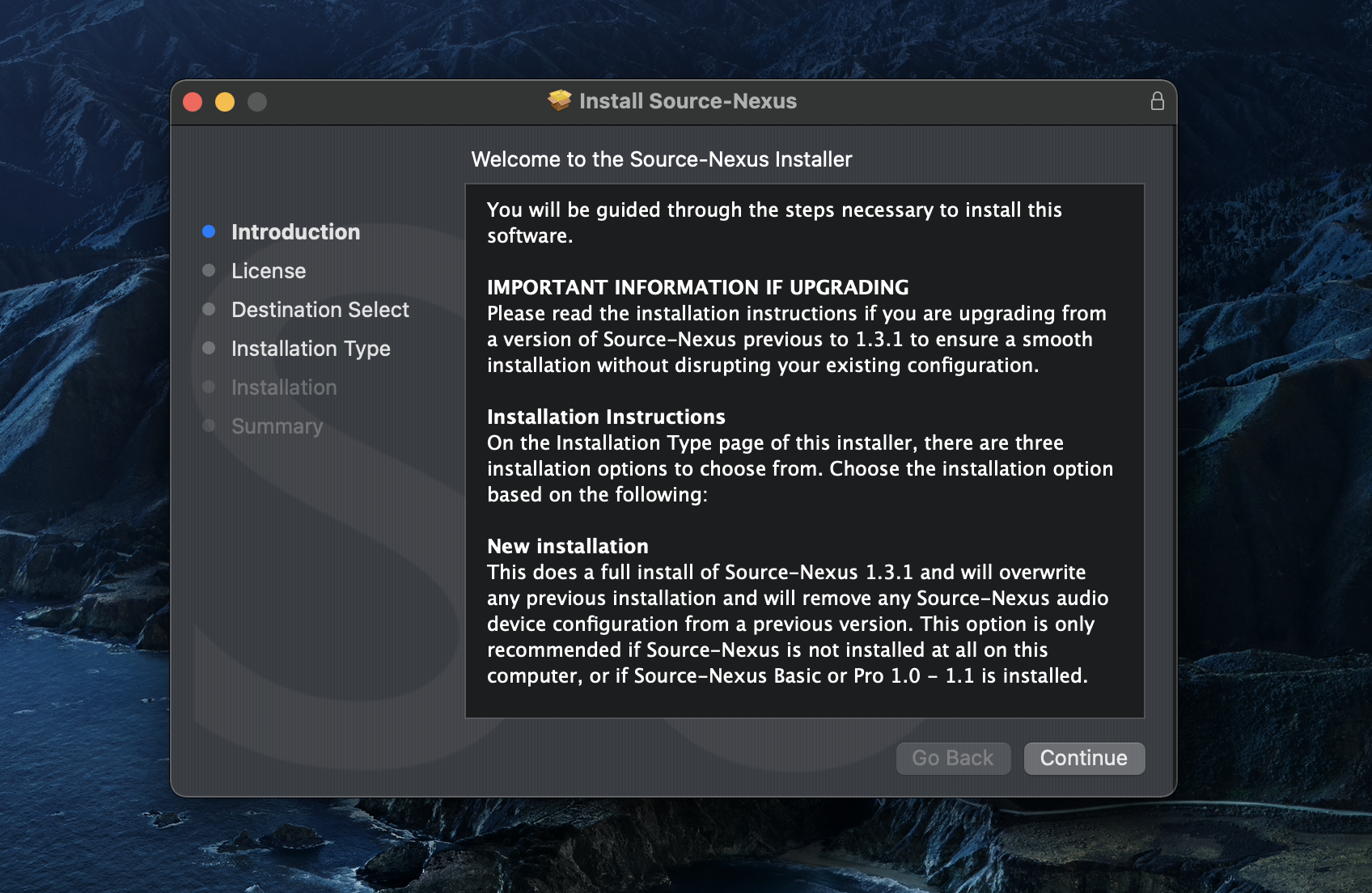Click the "New installation" heading text
1372x893 pixels.
pyautogui.click(x=567, y=546)
